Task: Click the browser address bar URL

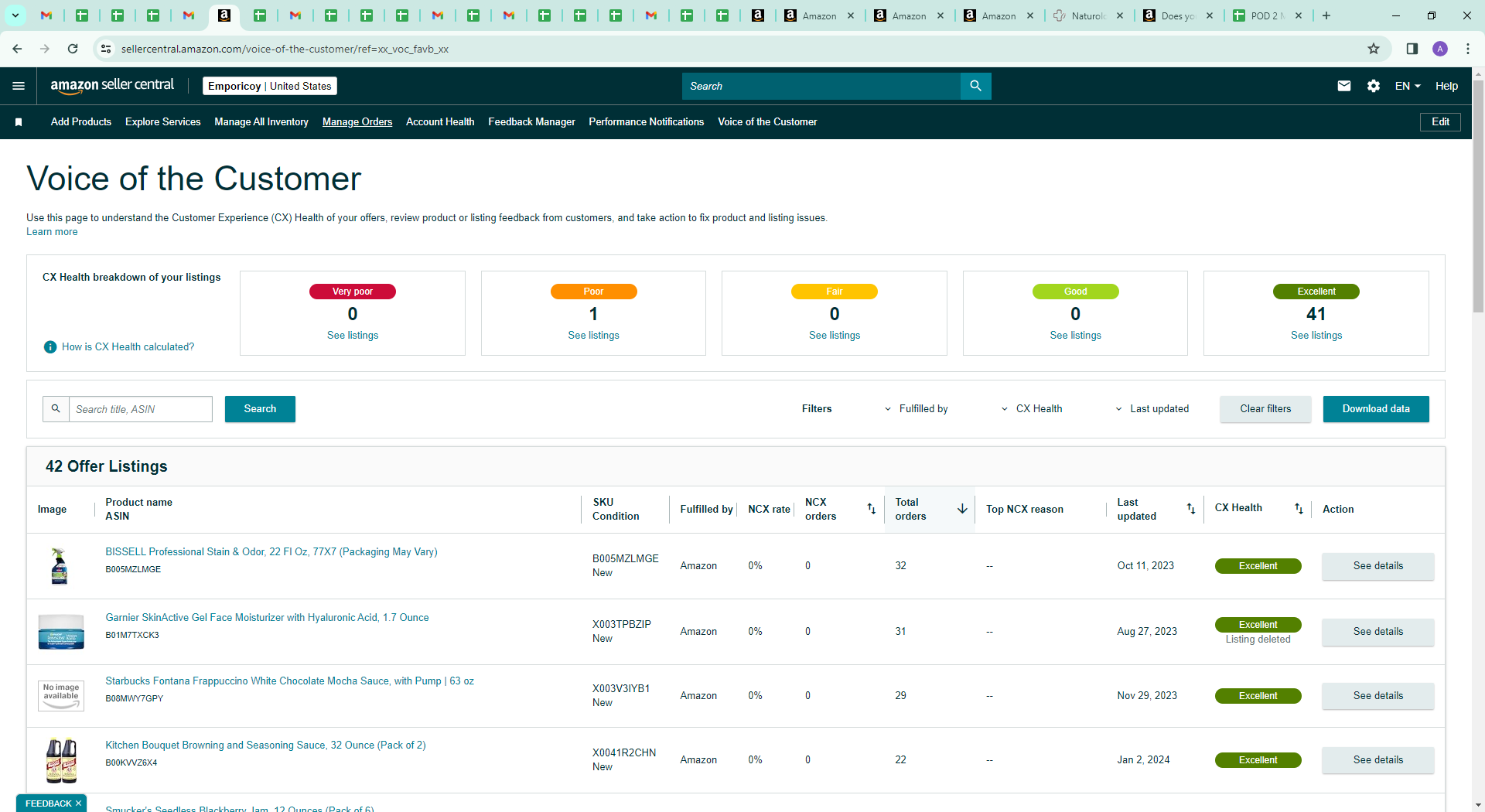Action: pyautogui.click(x=285, y=49)
